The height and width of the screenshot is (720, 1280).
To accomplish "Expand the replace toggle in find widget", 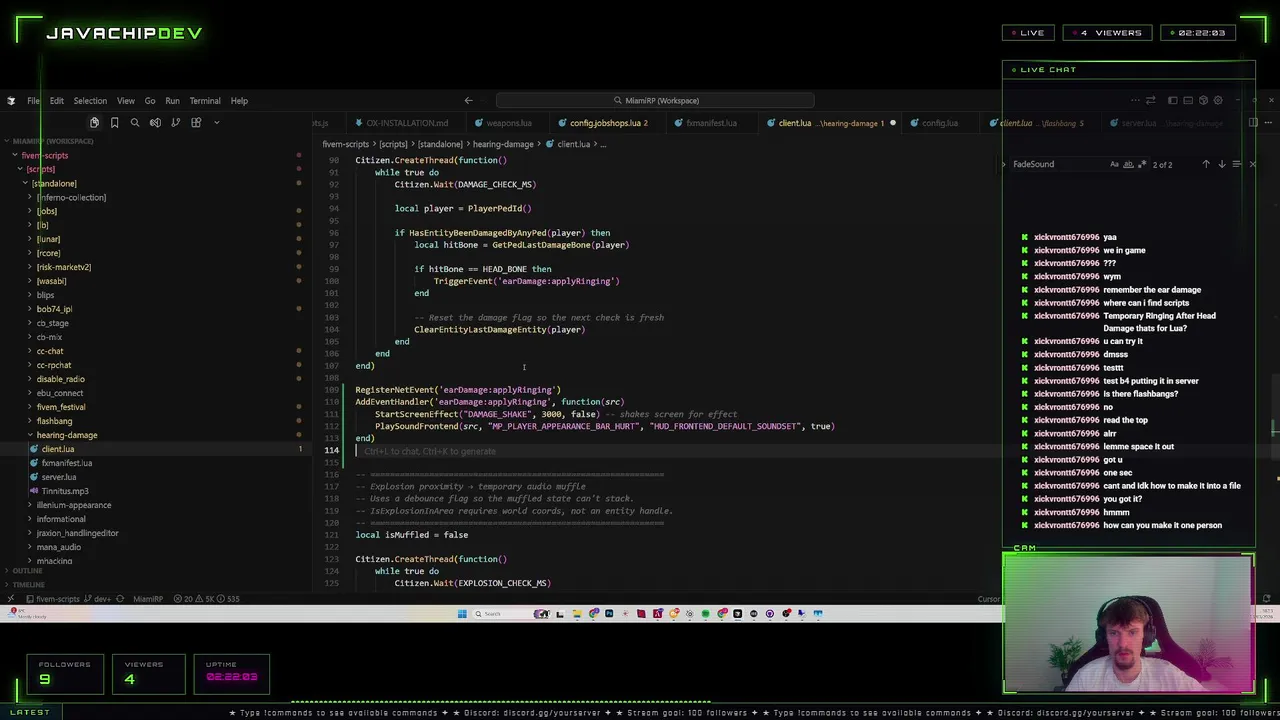I will [1004, 164].
